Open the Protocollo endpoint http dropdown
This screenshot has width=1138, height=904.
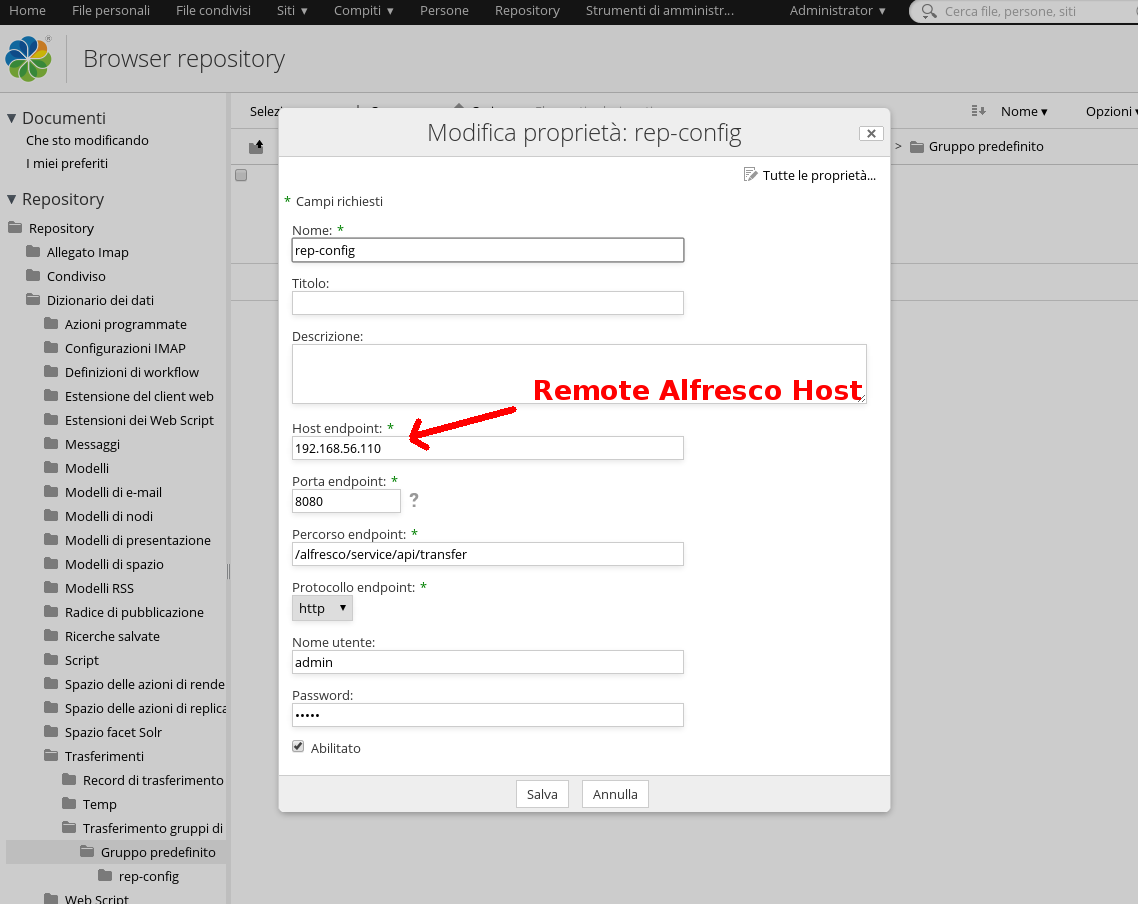point(322,608)
